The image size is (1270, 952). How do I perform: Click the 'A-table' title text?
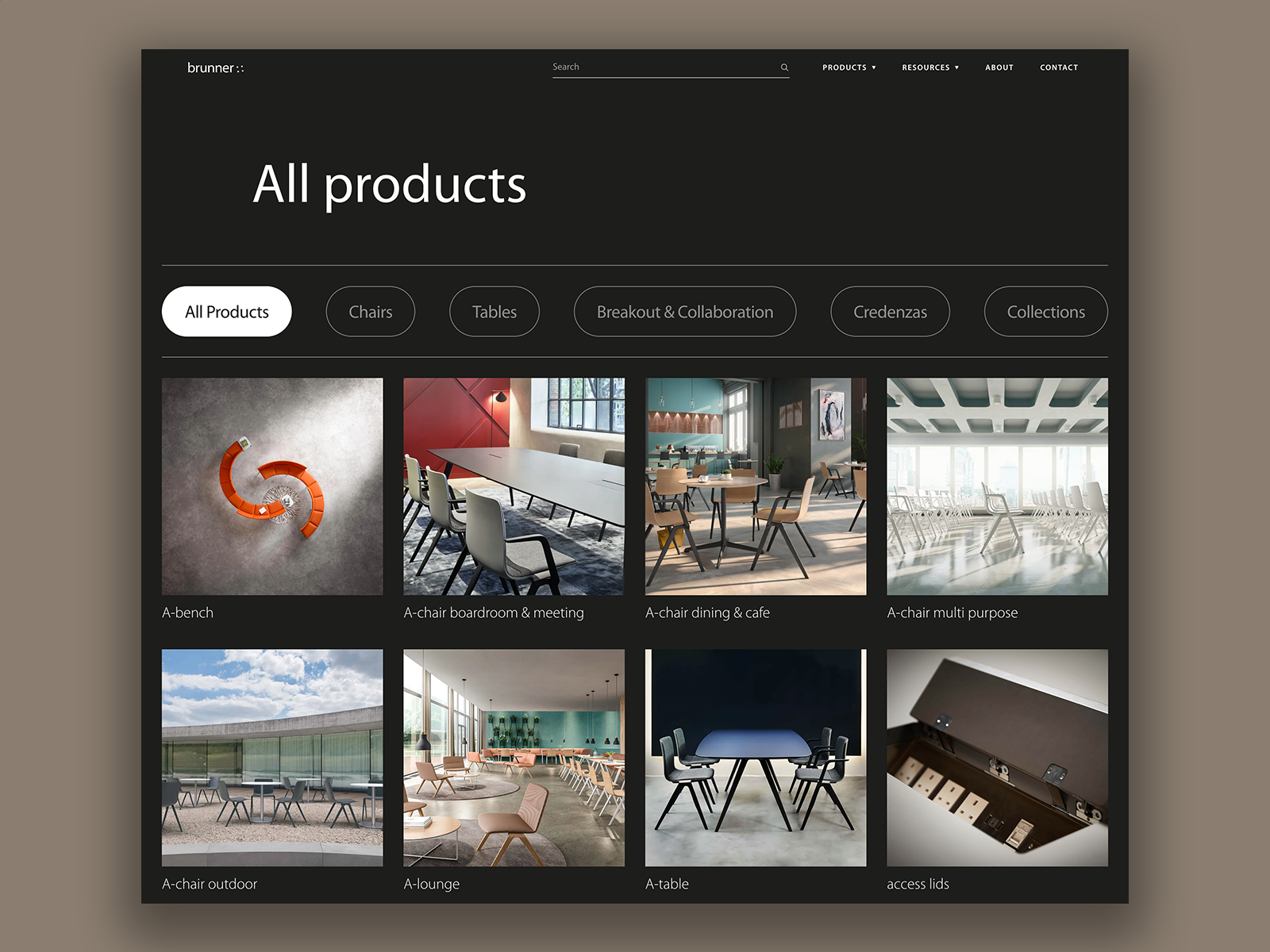[x=667, y=884]
